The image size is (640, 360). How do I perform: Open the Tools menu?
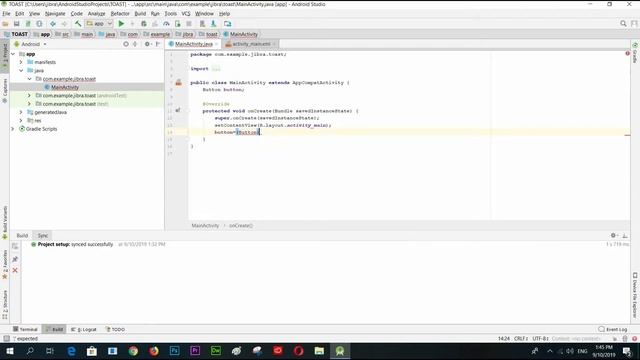coord(171,13)
